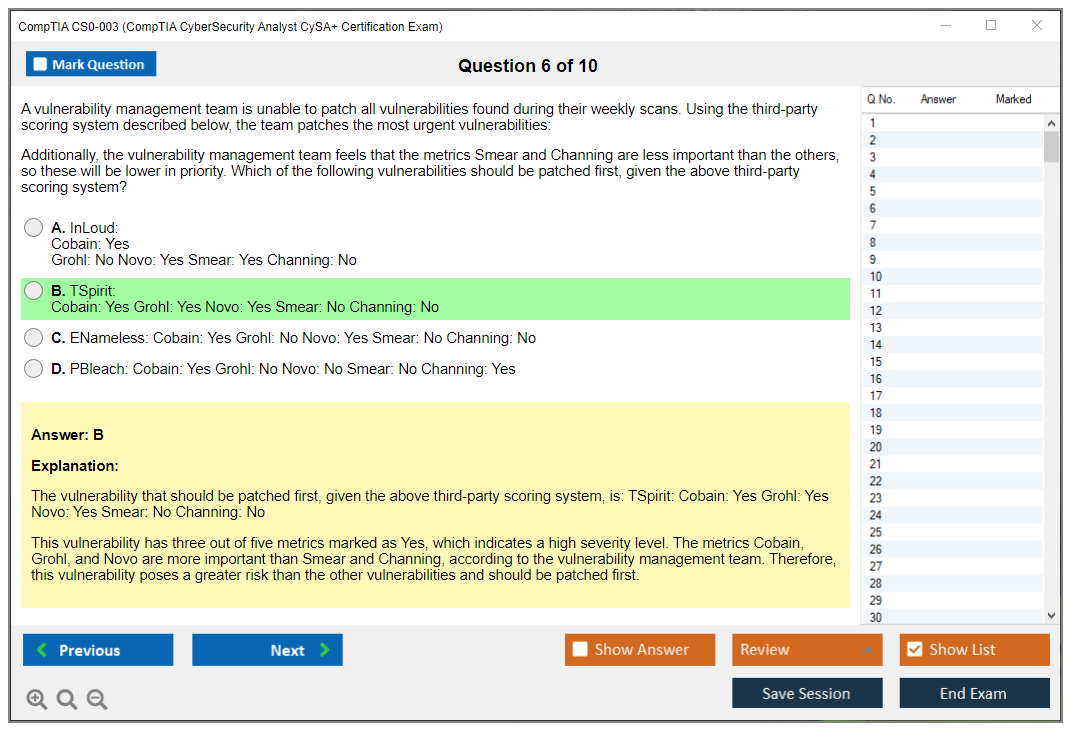
Task: Select answer option C ENameless
Action: [34, 338]
